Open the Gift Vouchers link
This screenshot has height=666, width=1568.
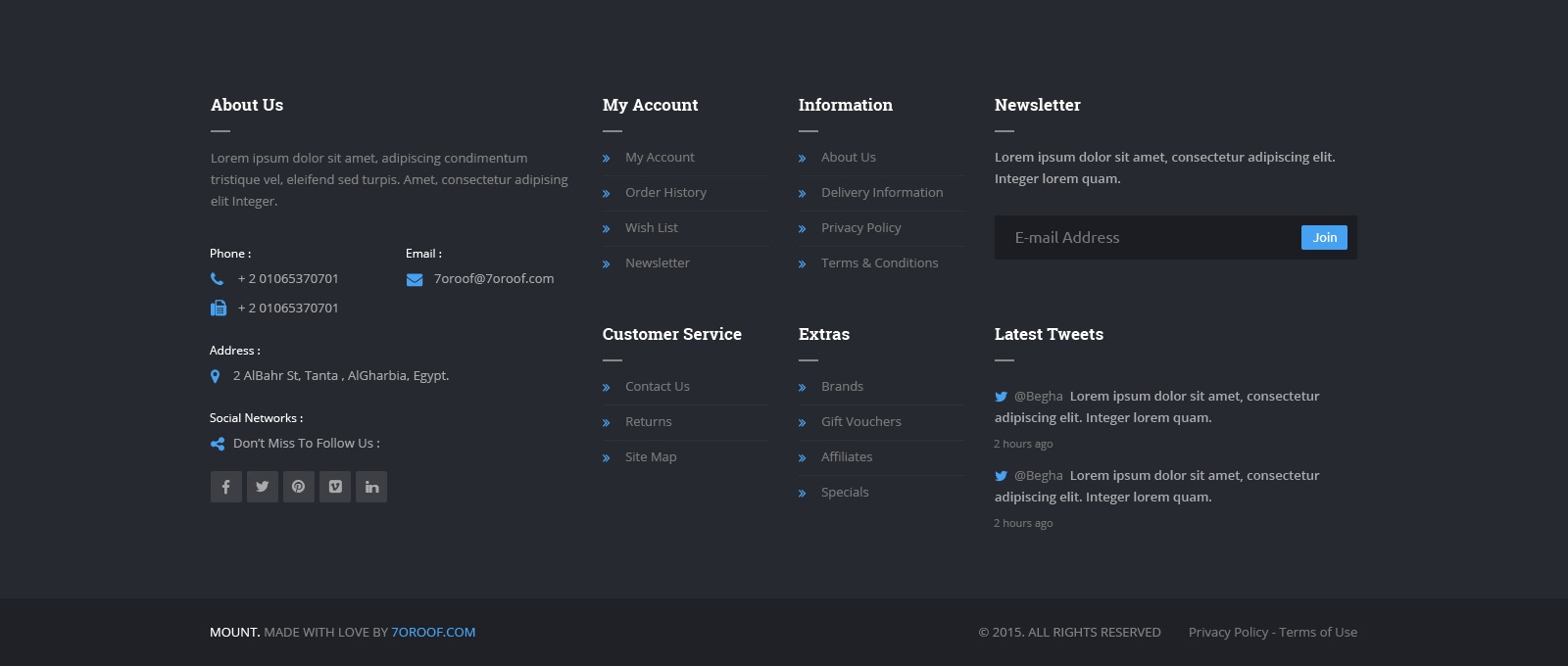point(860,422)
